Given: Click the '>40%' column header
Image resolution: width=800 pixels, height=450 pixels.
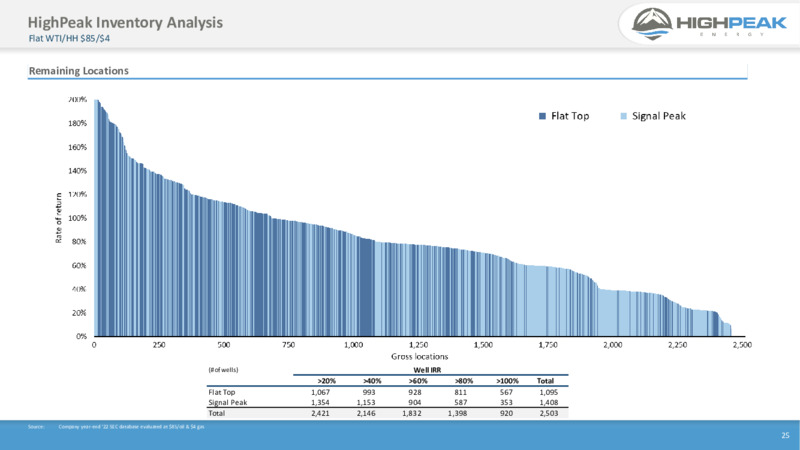Looking at the screenshot, I should pos(372,381).
